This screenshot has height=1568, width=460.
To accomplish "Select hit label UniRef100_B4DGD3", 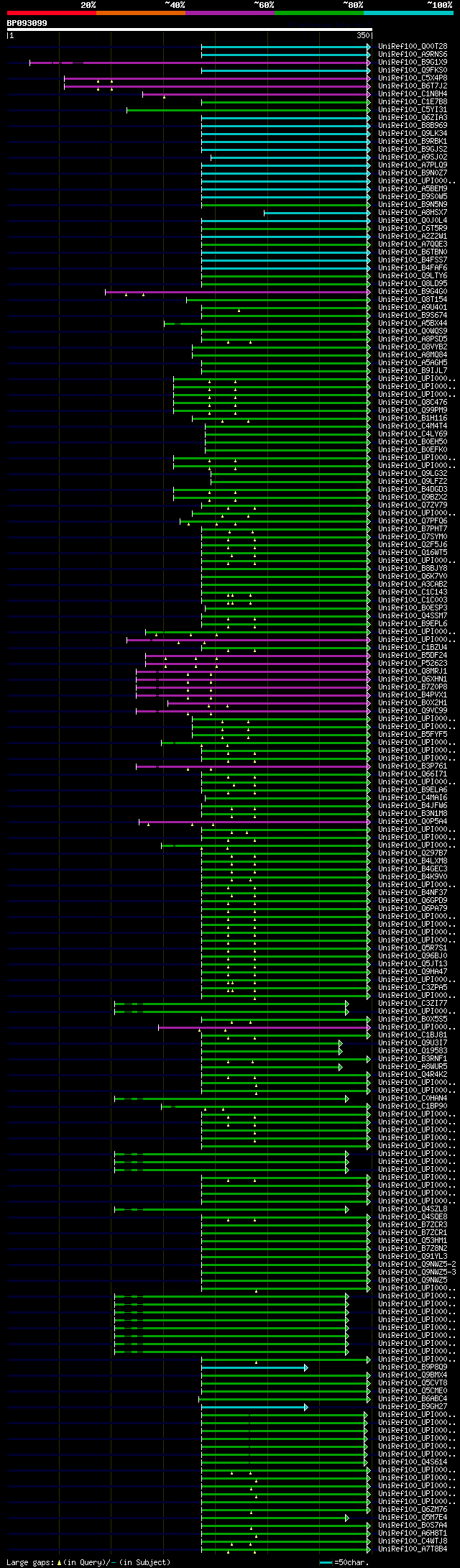I will [x=413, y=489].
